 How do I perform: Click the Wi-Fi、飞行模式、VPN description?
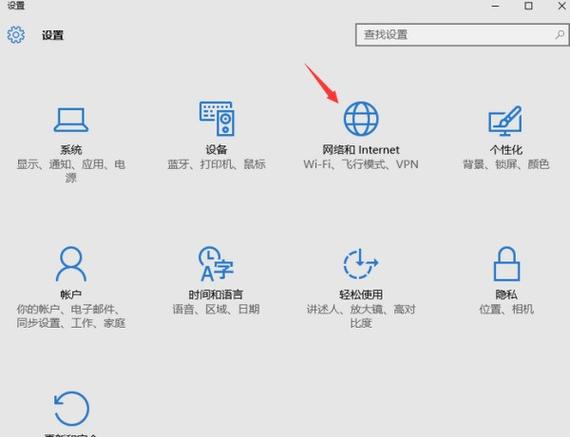click(x=361, y=164)
